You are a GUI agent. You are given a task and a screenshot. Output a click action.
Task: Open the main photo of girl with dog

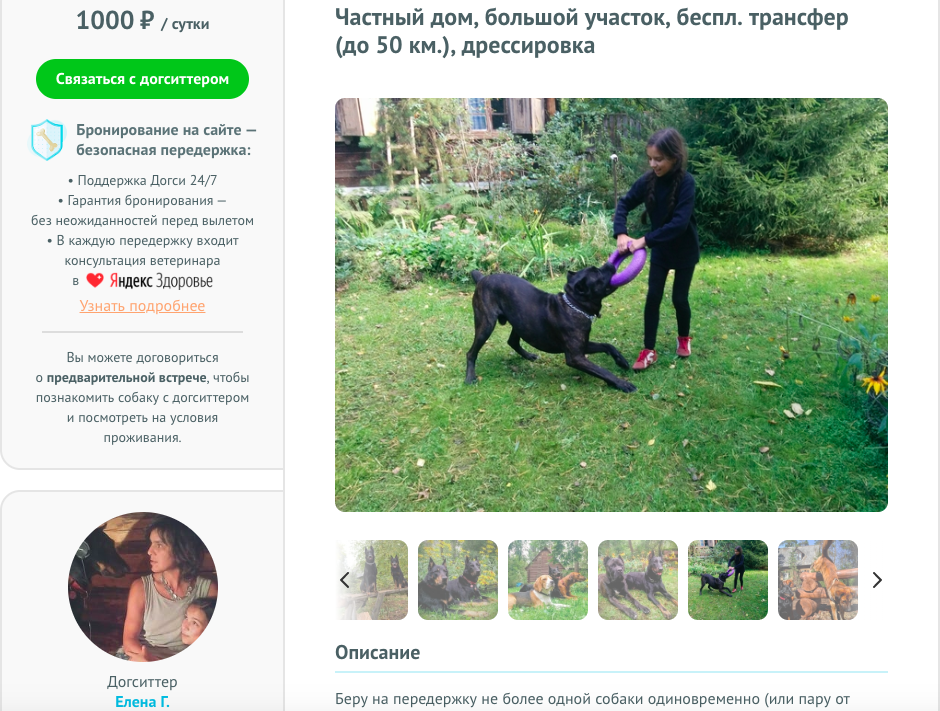[611, 305]
